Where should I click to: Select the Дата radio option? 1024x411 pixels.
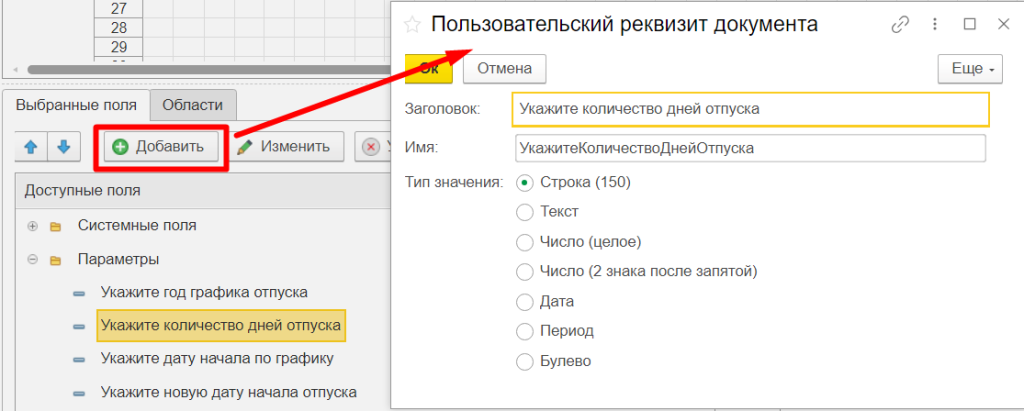click(524, 301)
